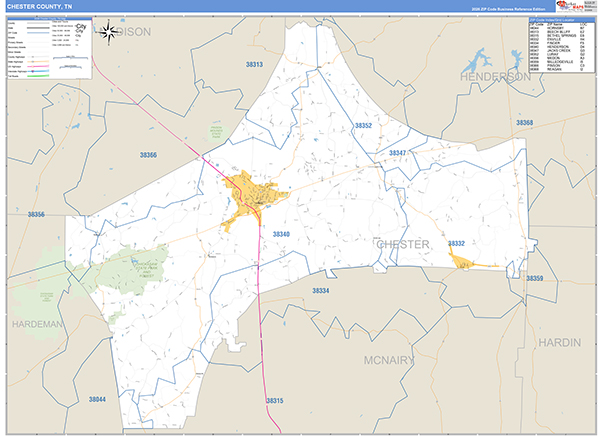Screen dimensions: 600x436
Task: Select ZIP code label 38359
Action: pyautogui.click(x=535, y=278)
